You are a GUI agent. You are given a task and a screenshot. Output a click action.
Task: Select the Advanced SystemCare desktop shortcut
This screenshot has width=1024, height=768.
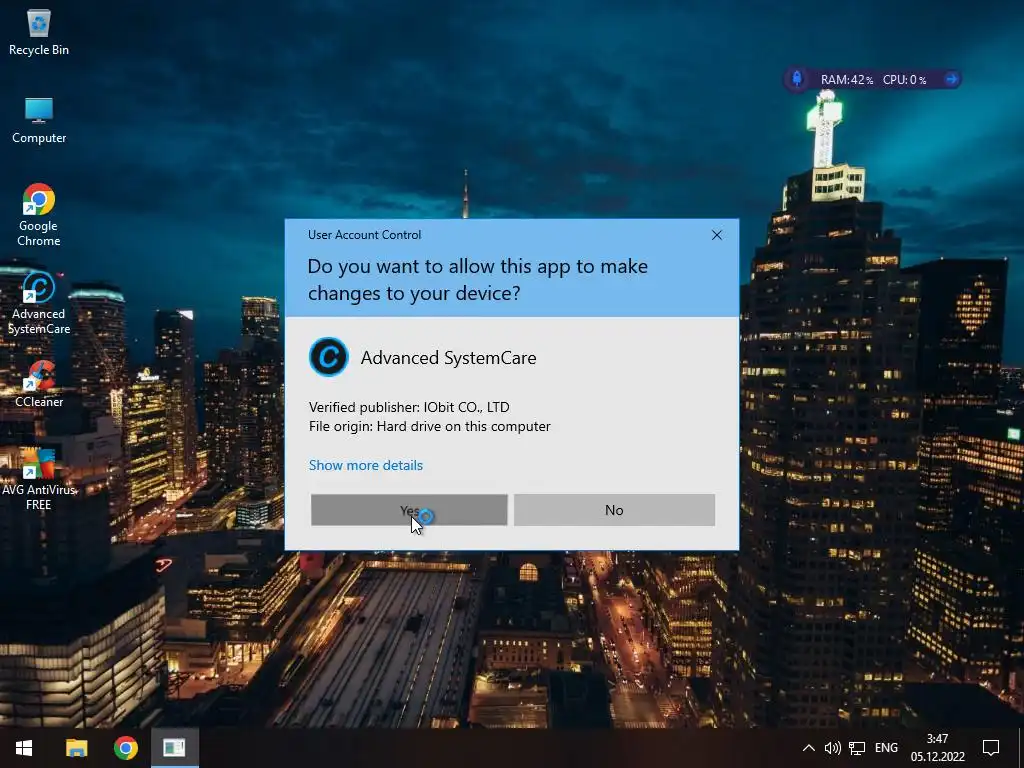(x=39, y=304)
